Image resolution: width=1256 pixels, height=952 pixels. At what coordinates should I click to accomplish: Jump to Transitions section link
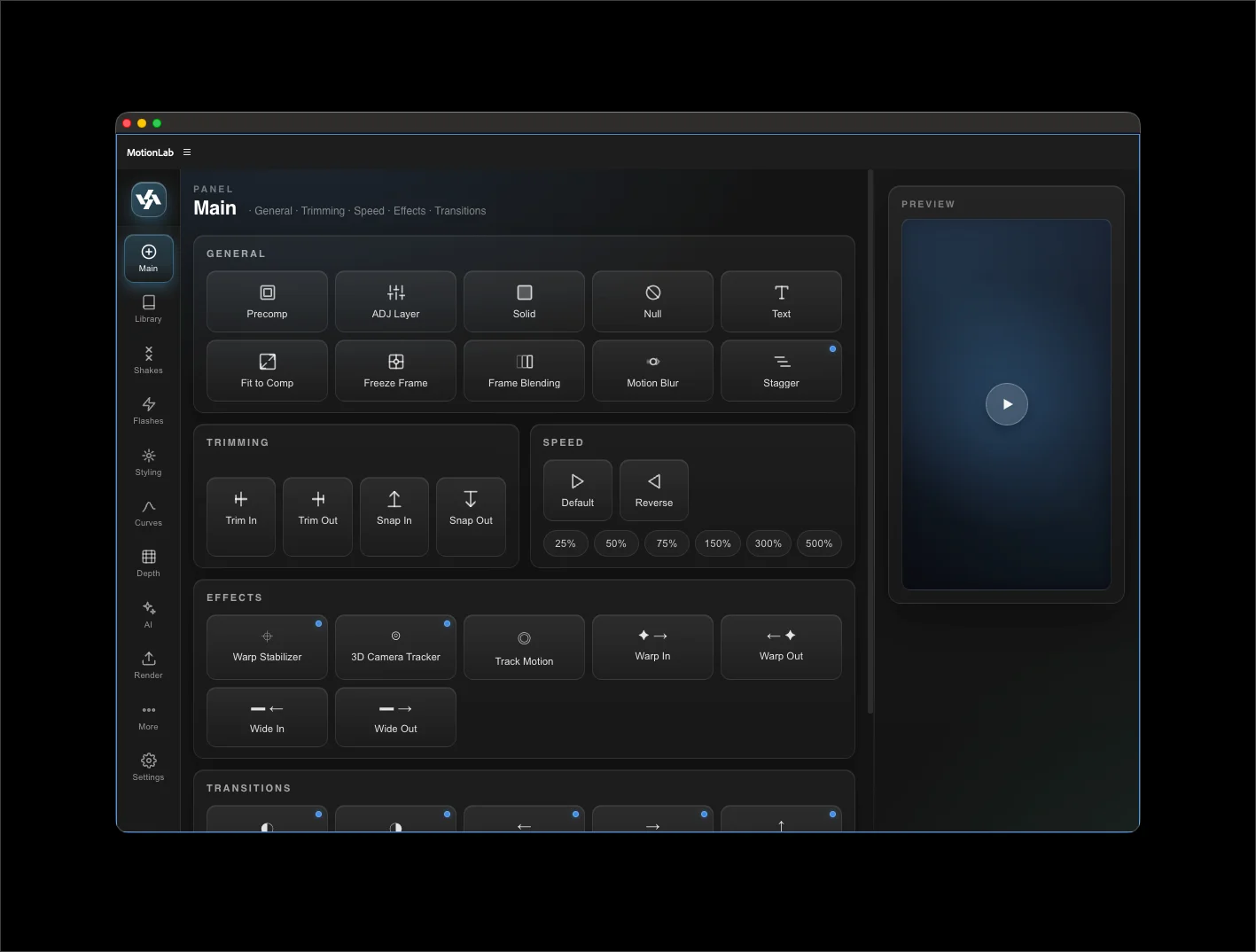pyautogui.click(x=460, y=211)
